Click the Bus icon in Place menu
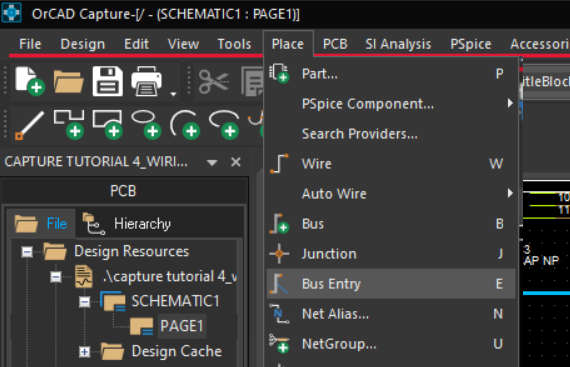Viewport: 570px width, 367px height. pyautogui.click(x=279, y=223)
